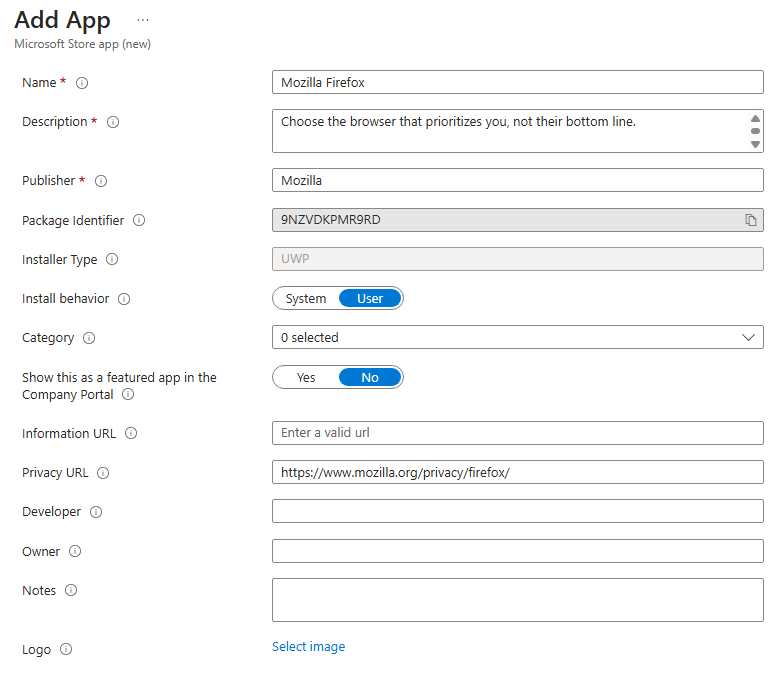This screenshot has height=673, width=782.
Task: Show info tooltip for Package Identifier
Action: pos(139,220)
